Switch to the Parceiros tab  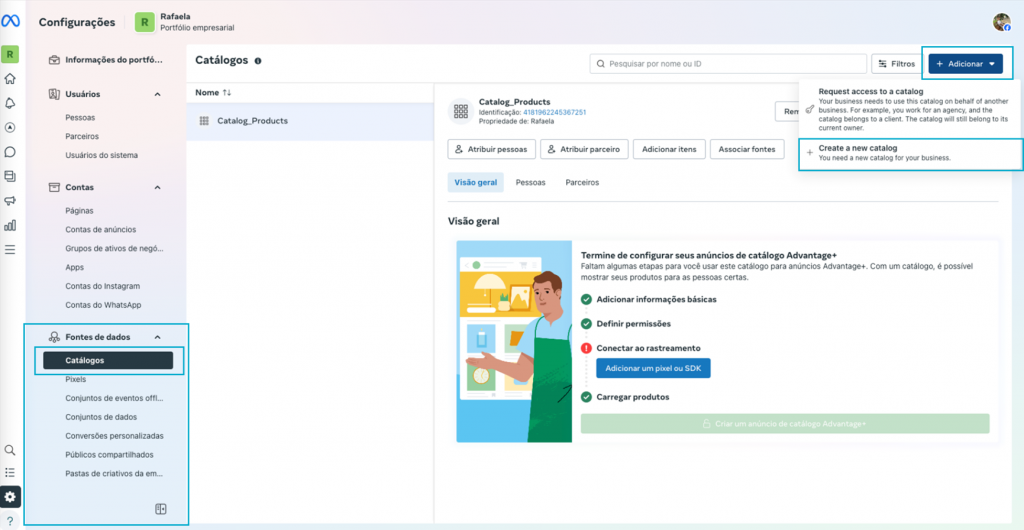(582, 183)
